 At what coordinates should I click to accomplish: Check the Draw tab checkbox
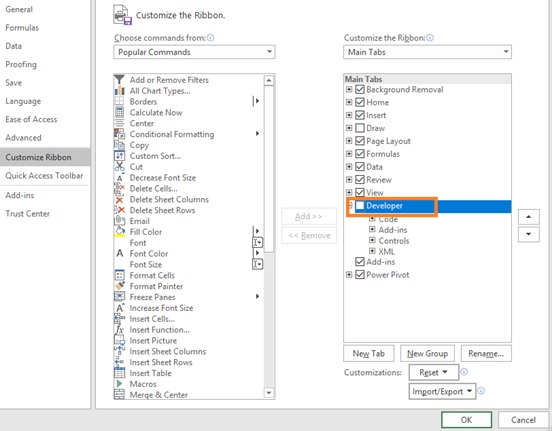tap(359, 128)
